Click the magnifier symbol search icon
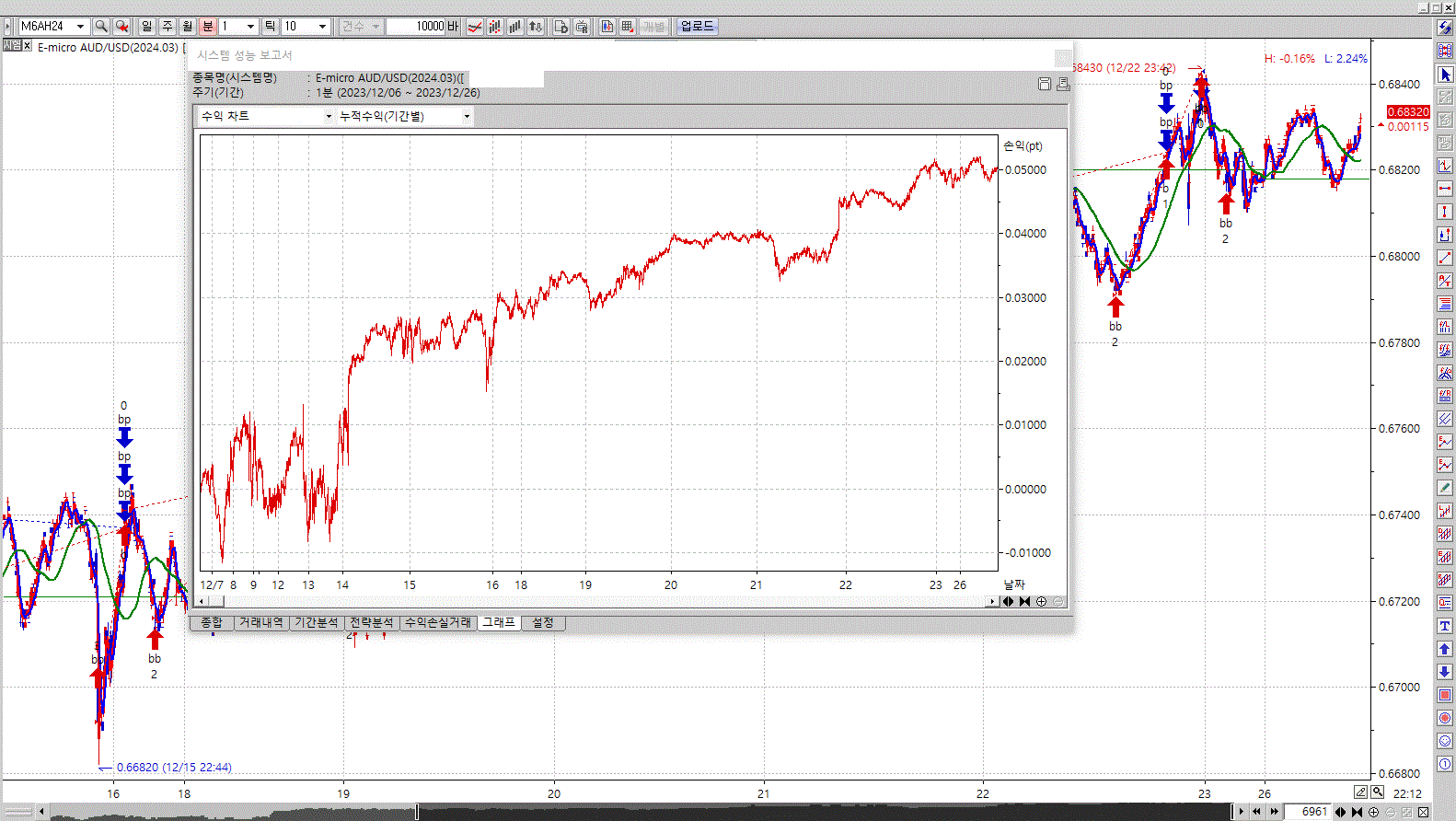 click(101, 27)
